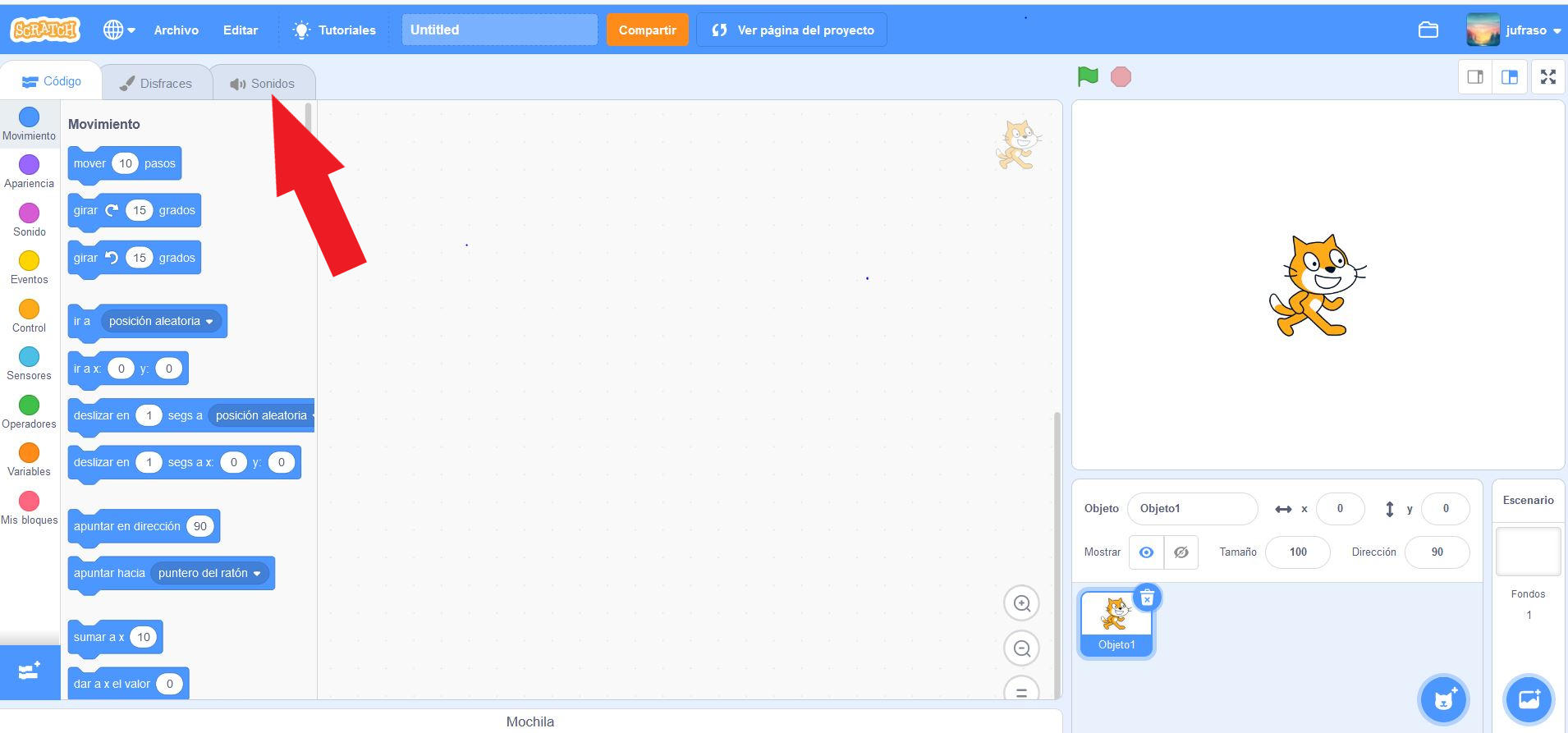
Task: Show the sprite using the eye icon
Action: click(1146, 552)
